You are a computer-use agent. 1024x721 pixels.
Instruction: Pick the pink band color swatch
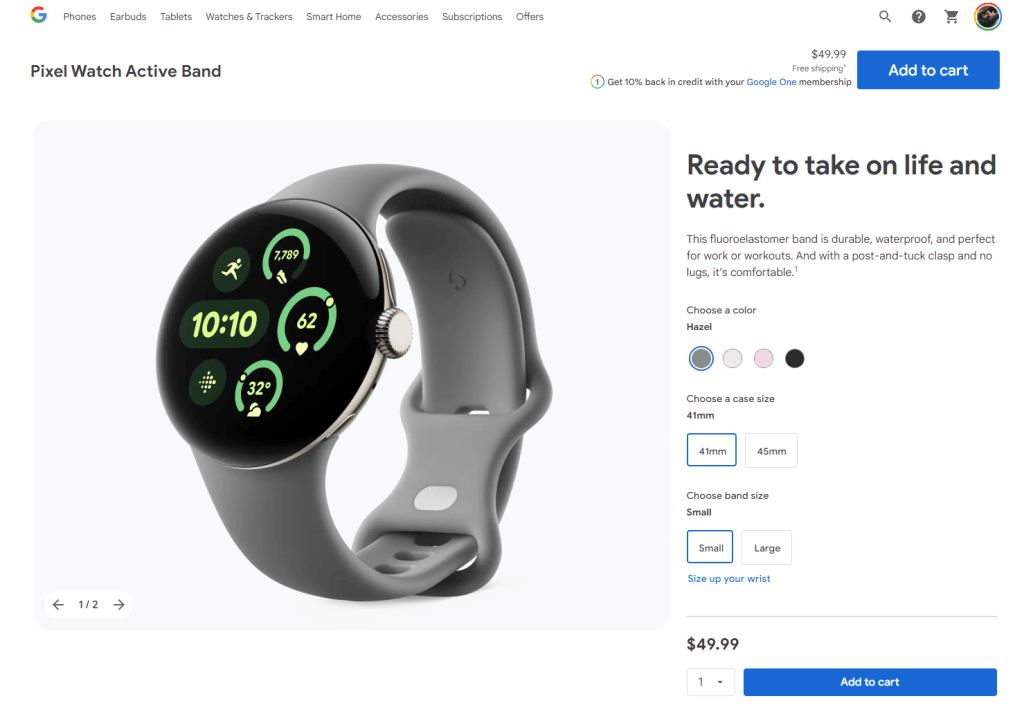tap(763, 359)
